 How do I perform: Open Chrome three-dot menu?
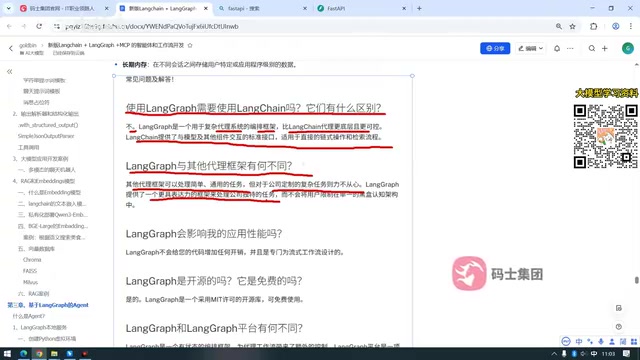[x=631, y=26]
